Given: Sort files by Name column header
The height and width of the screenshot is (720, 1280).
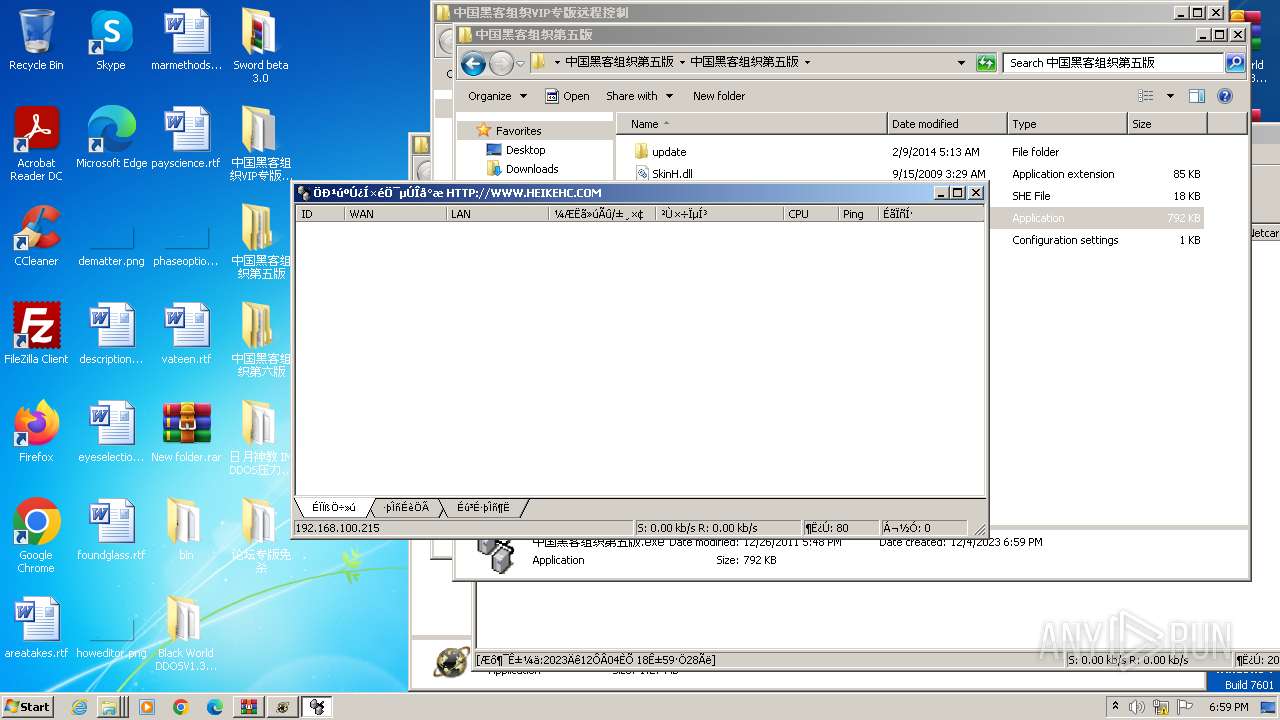Looking at the screenshot, I should click(752, 124).
